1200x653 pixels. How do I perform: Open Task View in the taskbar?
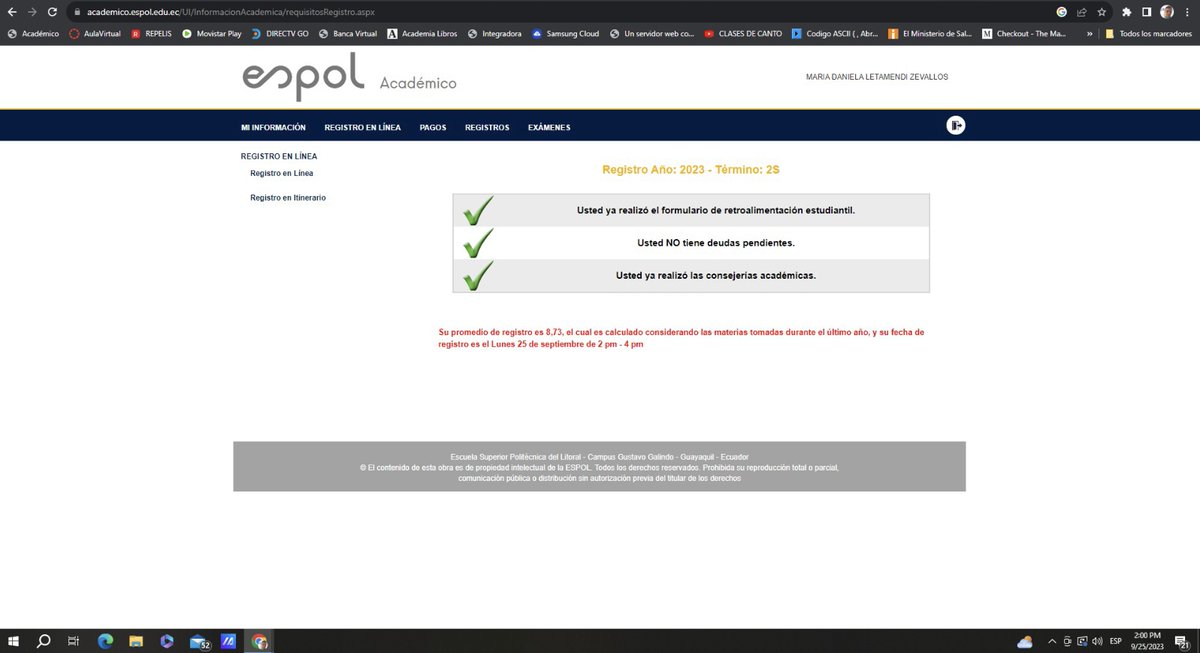click(73, 641)
